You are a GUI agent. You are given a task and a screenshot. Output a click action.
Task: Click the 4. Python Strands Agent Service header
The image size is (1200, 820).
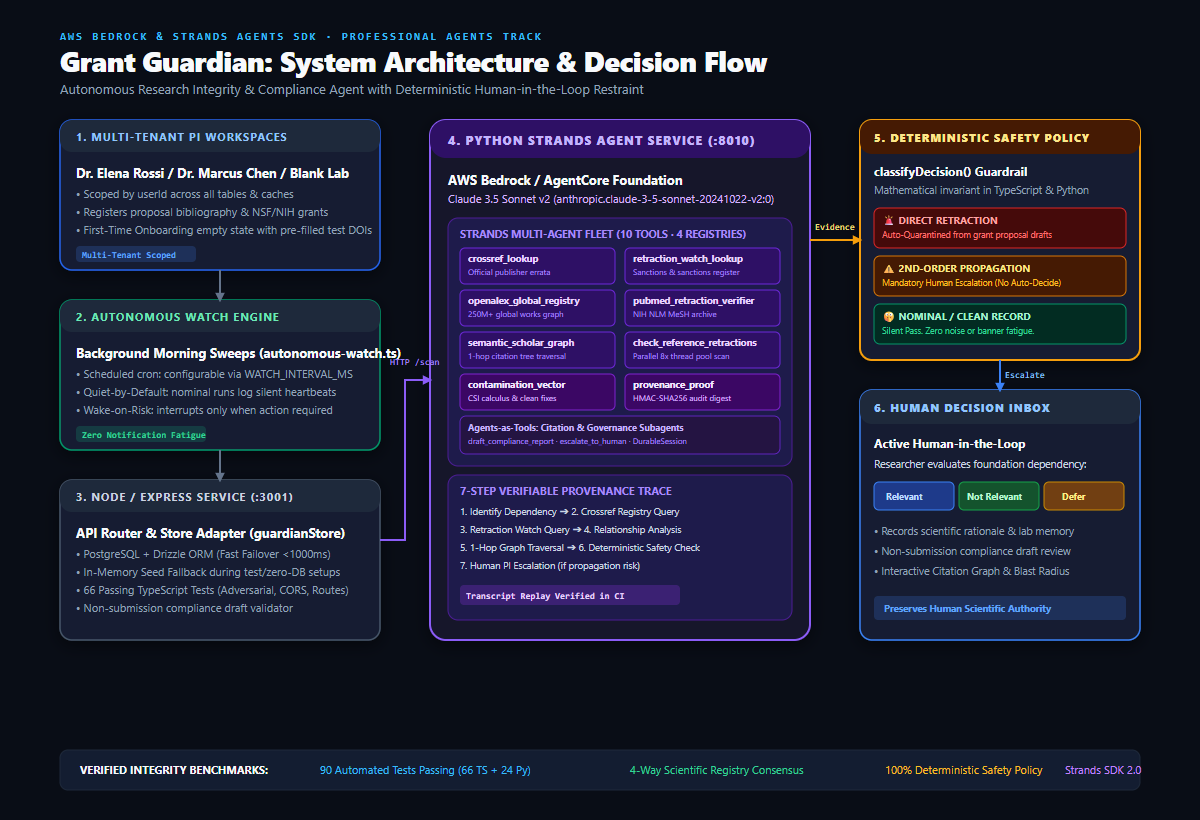point(620,140)
